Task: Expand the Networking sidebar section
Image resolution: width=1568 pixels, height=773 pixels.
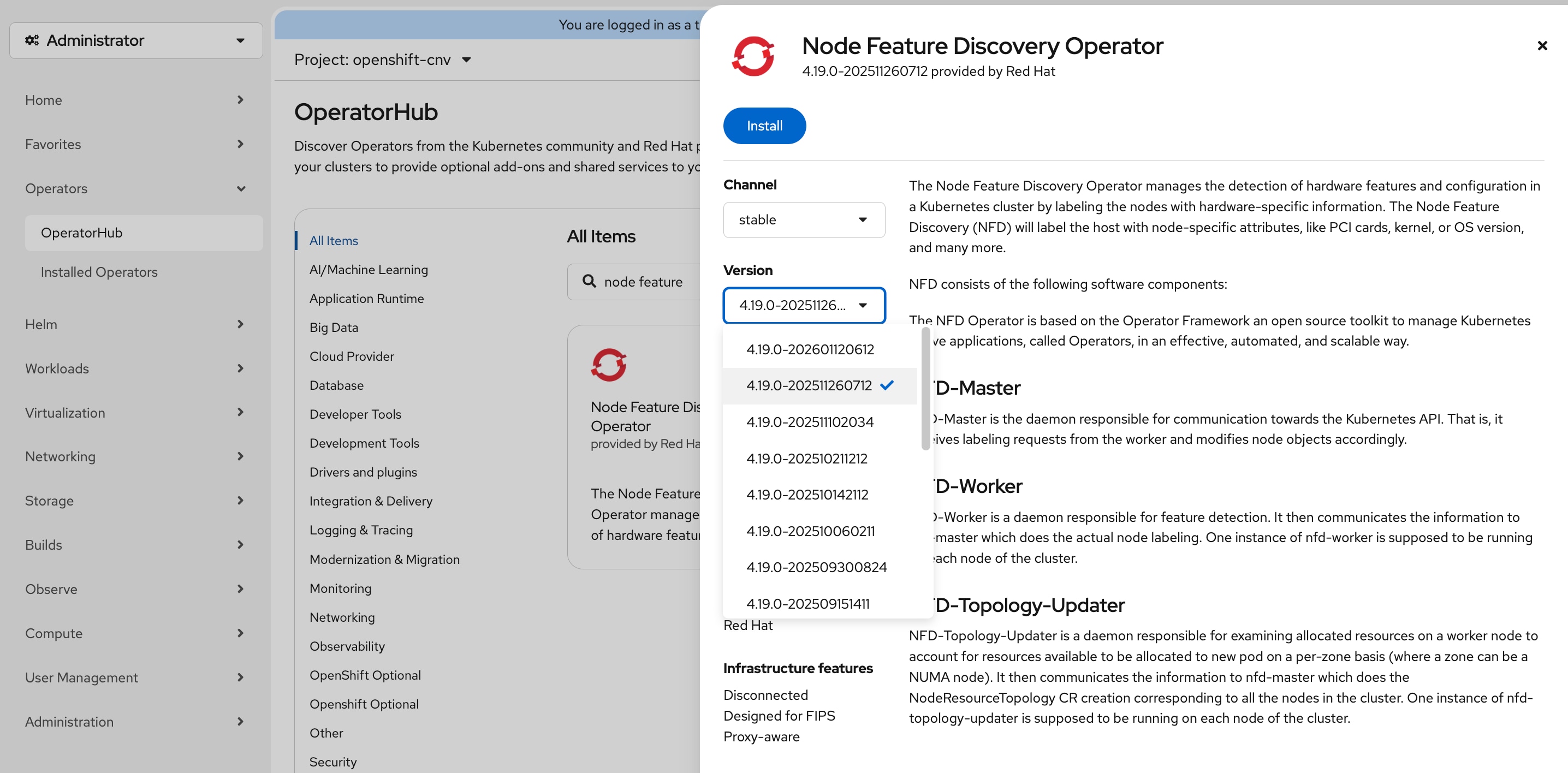Action: 135,456
